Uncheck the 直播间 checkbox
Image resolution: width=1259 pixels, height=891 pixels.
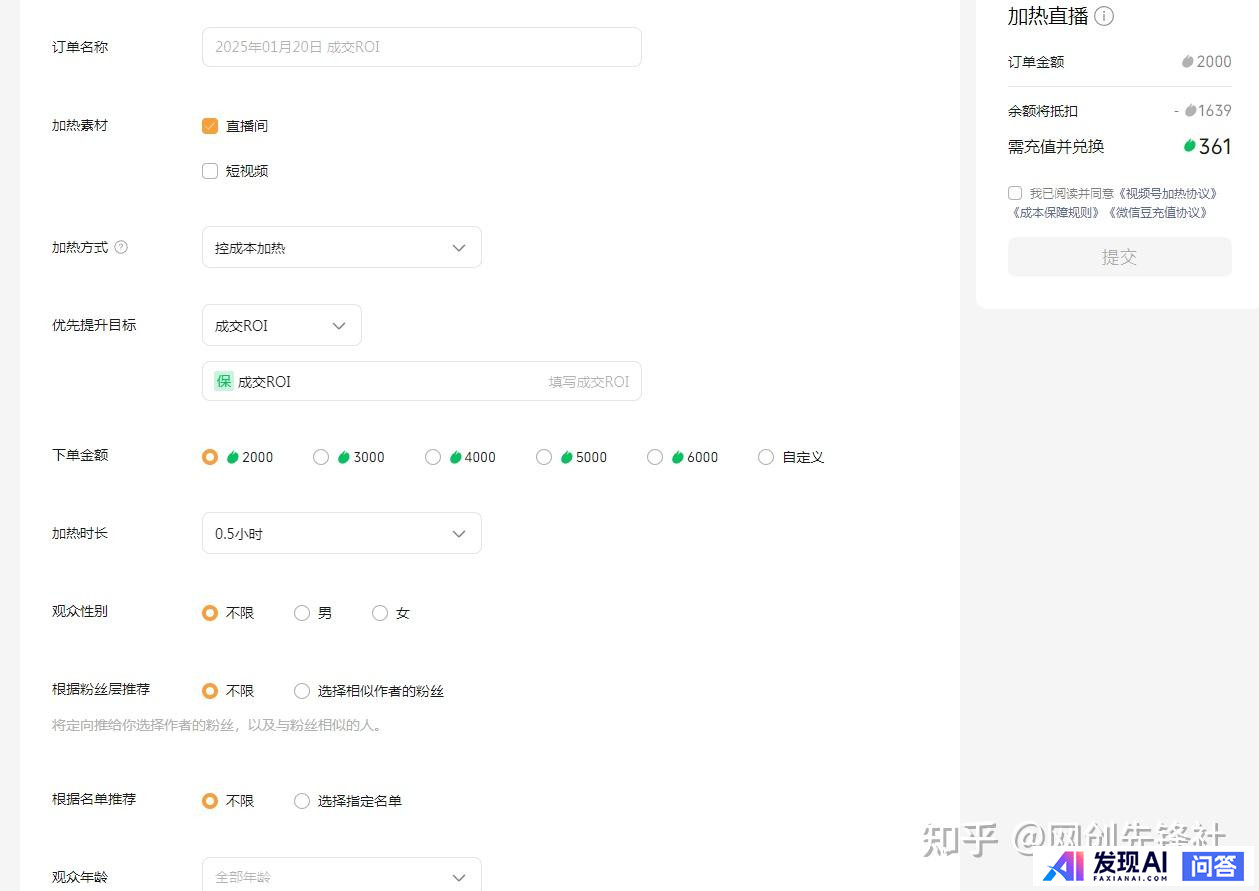210,126
